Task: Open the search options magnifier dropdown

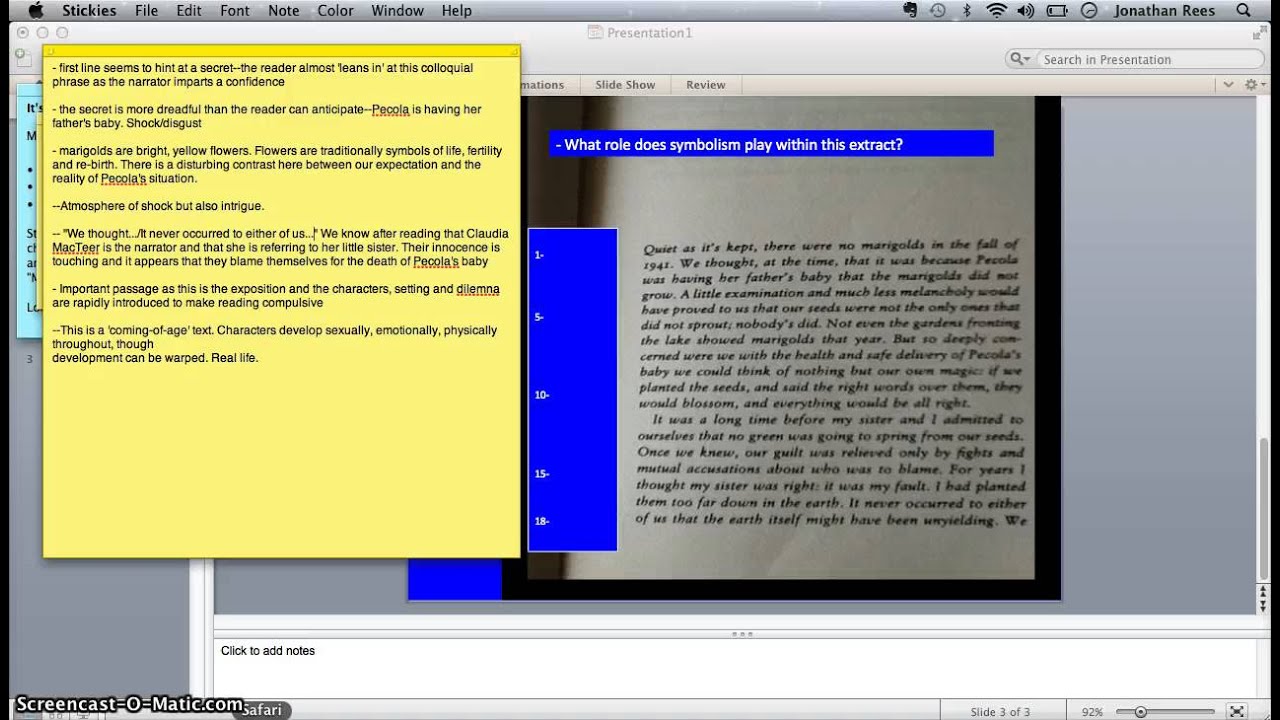Action: [x=1019, y=59]
